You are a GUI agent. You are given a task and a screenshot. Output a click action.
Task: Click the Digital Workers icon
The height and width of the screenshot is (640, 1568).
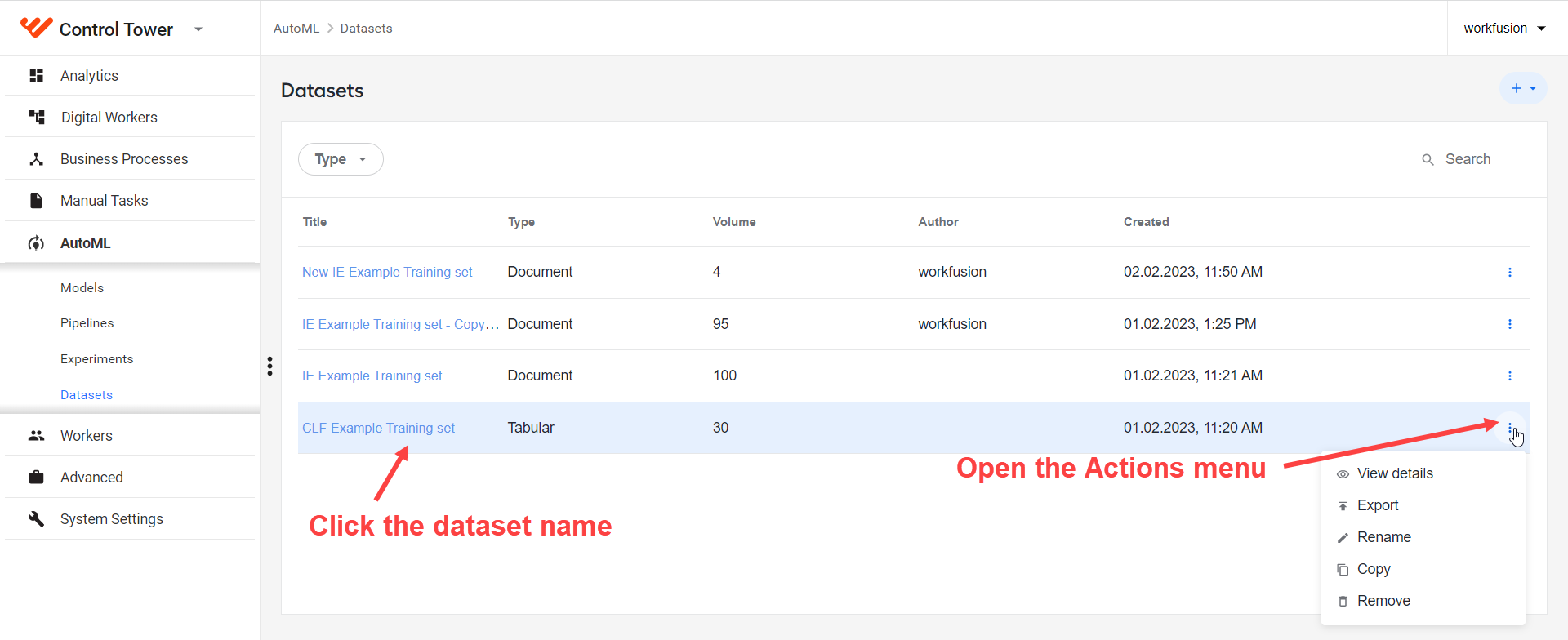(x=37, y=118)
